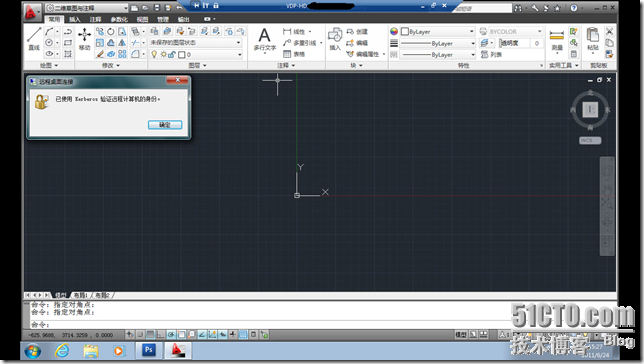
Task: Open Layer Properties manager icon
Action: point(154,31)
